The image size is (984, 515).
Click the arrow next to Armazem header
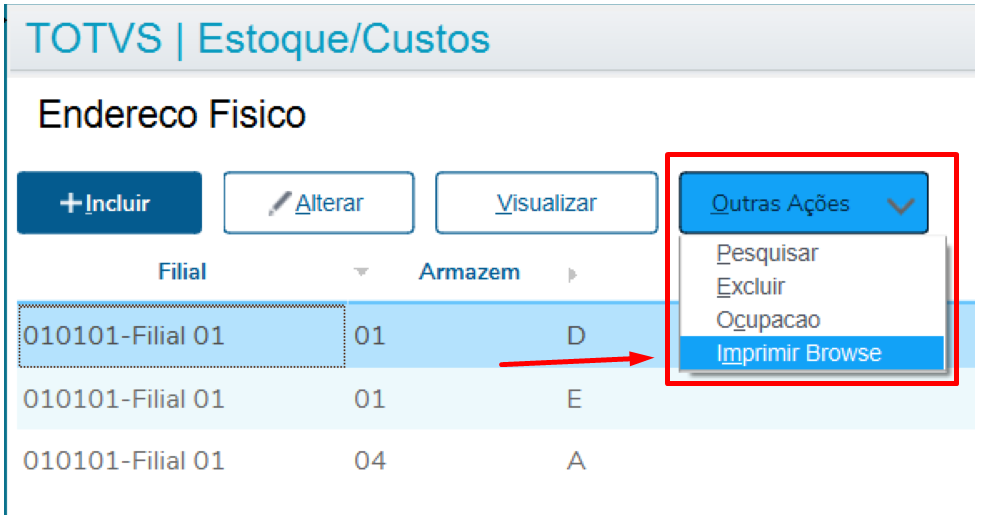(x=572, y=274)
